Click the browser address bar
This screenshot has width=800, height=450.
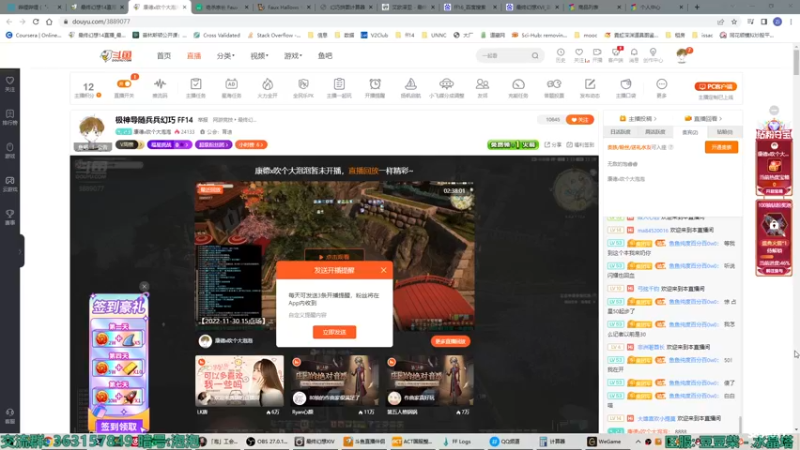coord(388,21)
